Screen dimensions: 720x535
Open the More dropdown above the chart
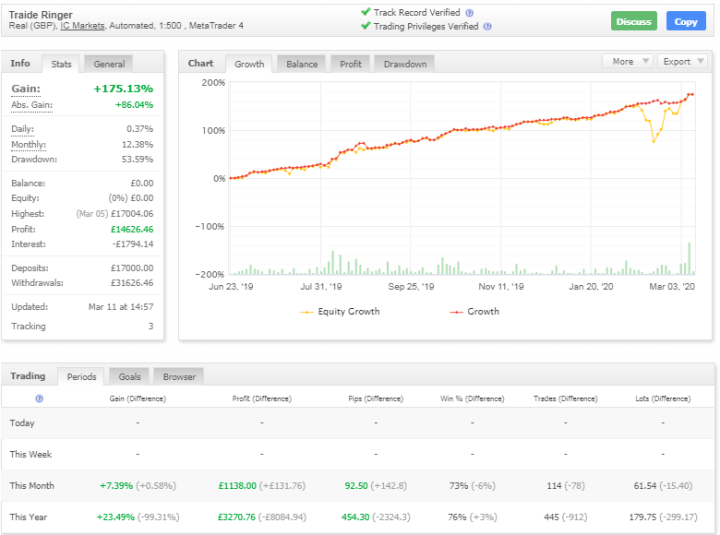[x=628, y=62]
